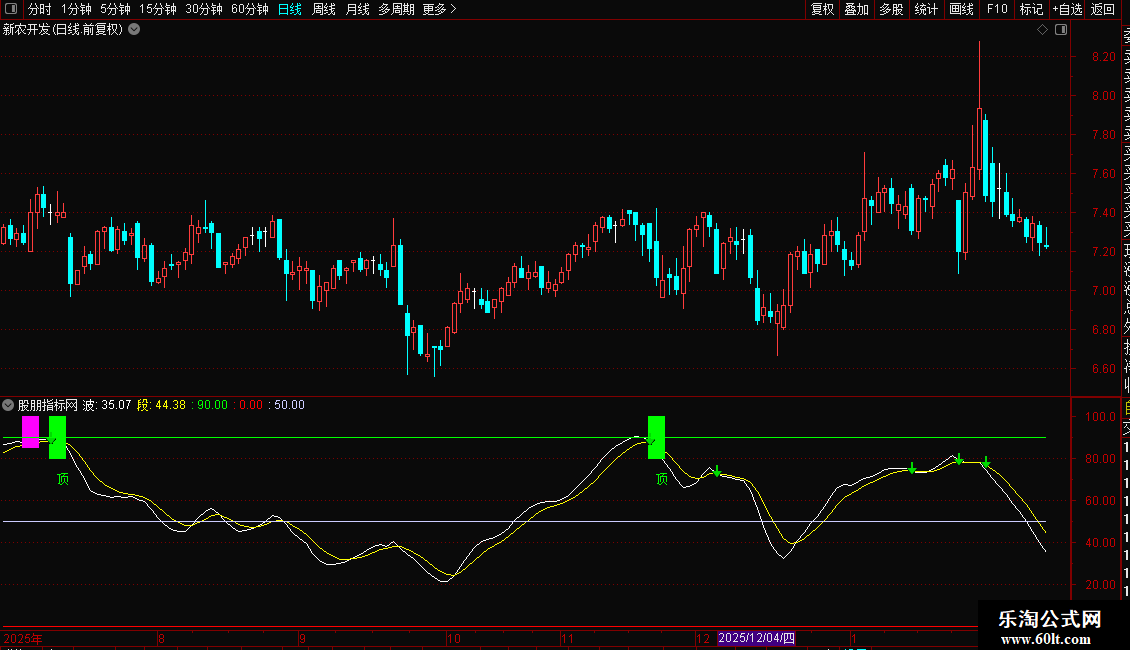This screenshot has height=650, width=1130.
Task: Click the 2025年 label on time axis
Action: coord(22,638)
